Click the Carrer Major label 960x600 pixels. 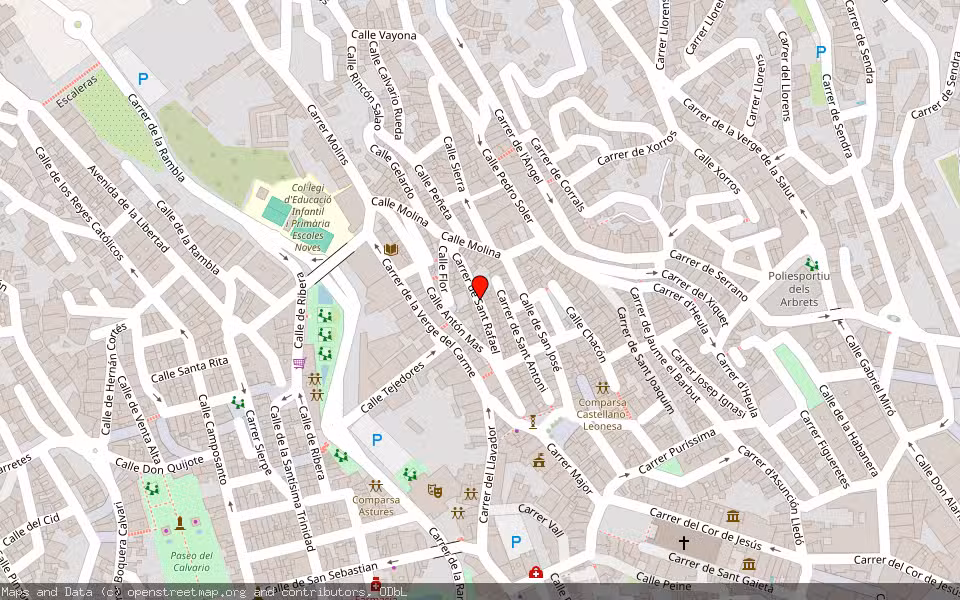click(569, 468)
